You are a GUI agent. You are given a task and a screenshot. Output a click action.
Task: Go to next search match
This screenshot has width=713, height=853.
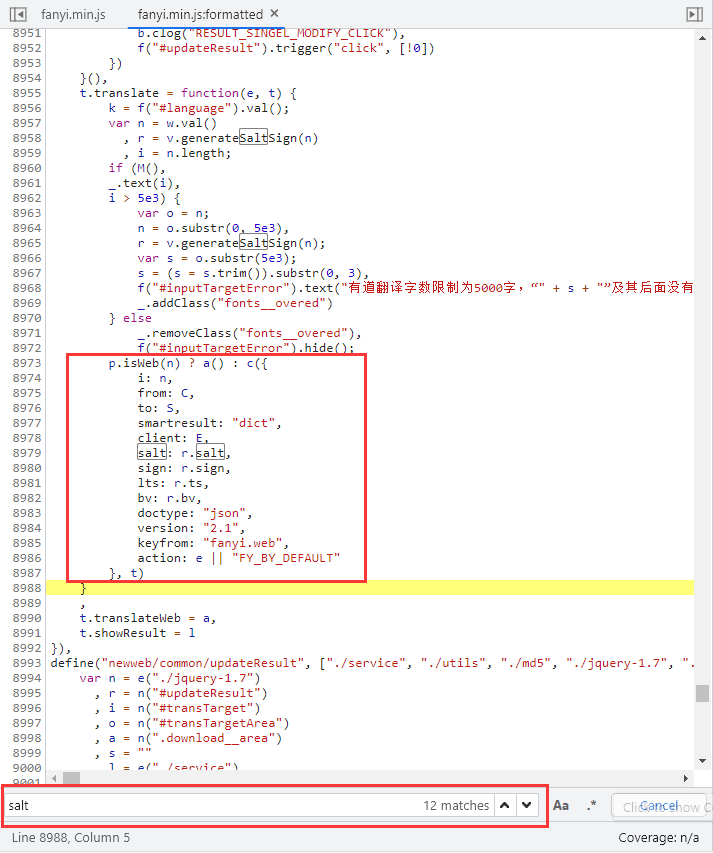pos(528,805)
